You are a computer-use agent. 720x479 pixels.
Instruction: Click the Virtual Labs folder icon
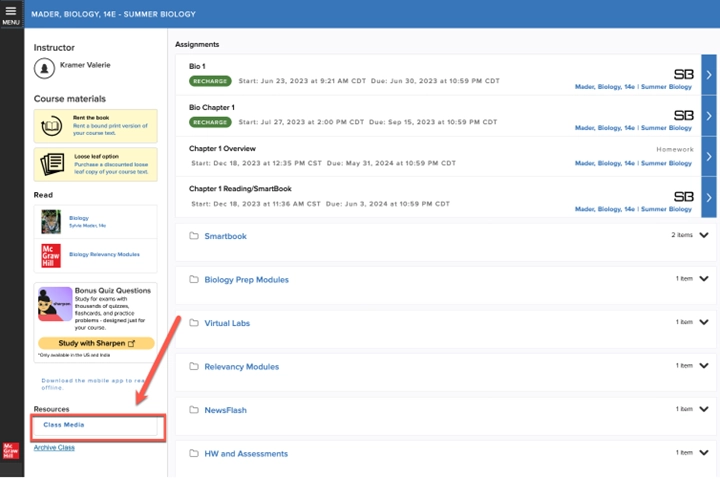point(194,323)
